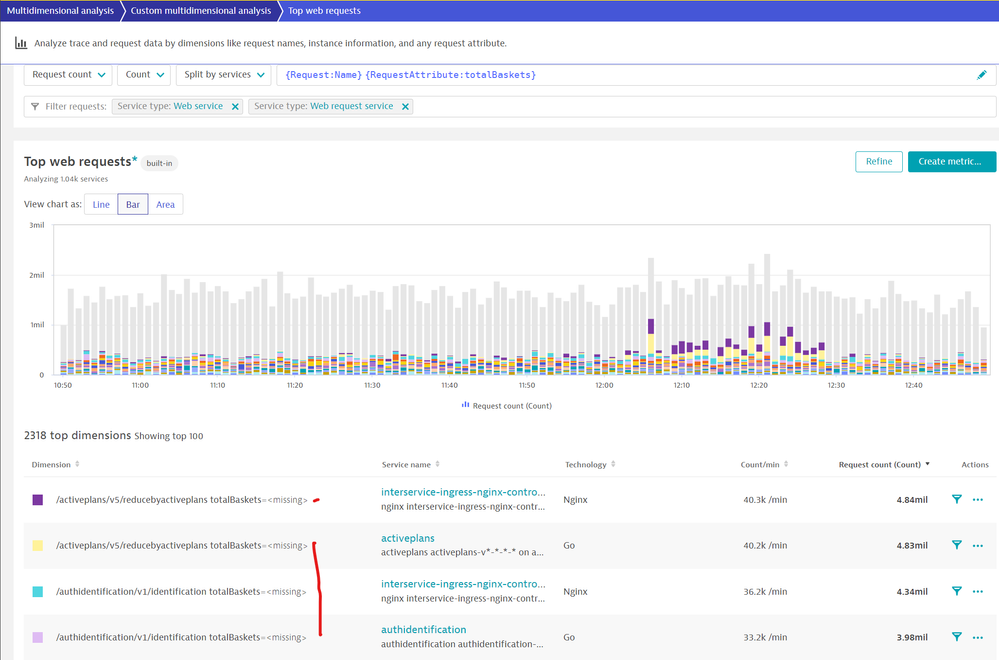Viewport: 999px width, 660px height.
Task: Expand the Count aggregation dropdown
Action: [x=145, y=75]
